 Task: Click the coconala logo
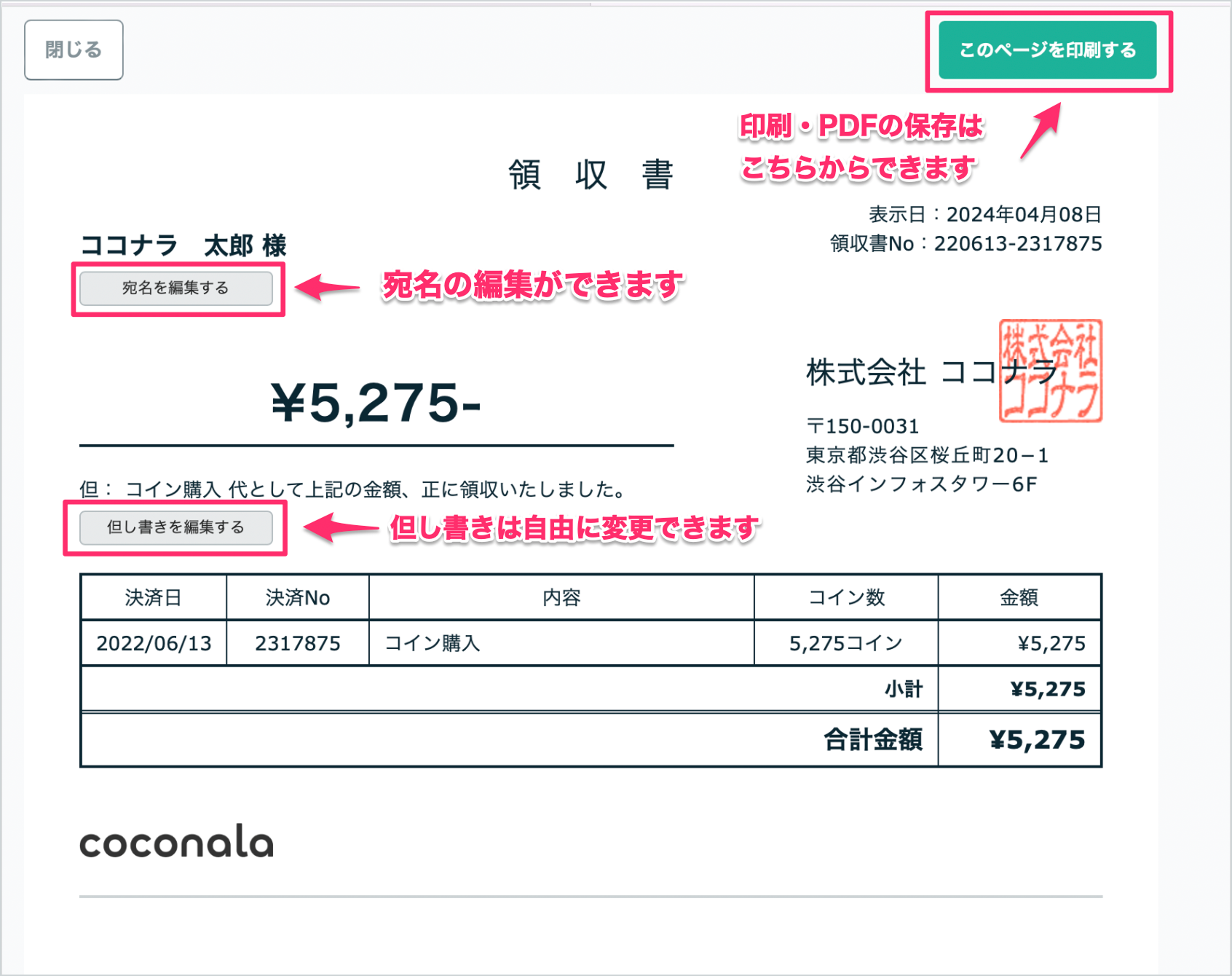pyautogui.click(x=177, y=841)
